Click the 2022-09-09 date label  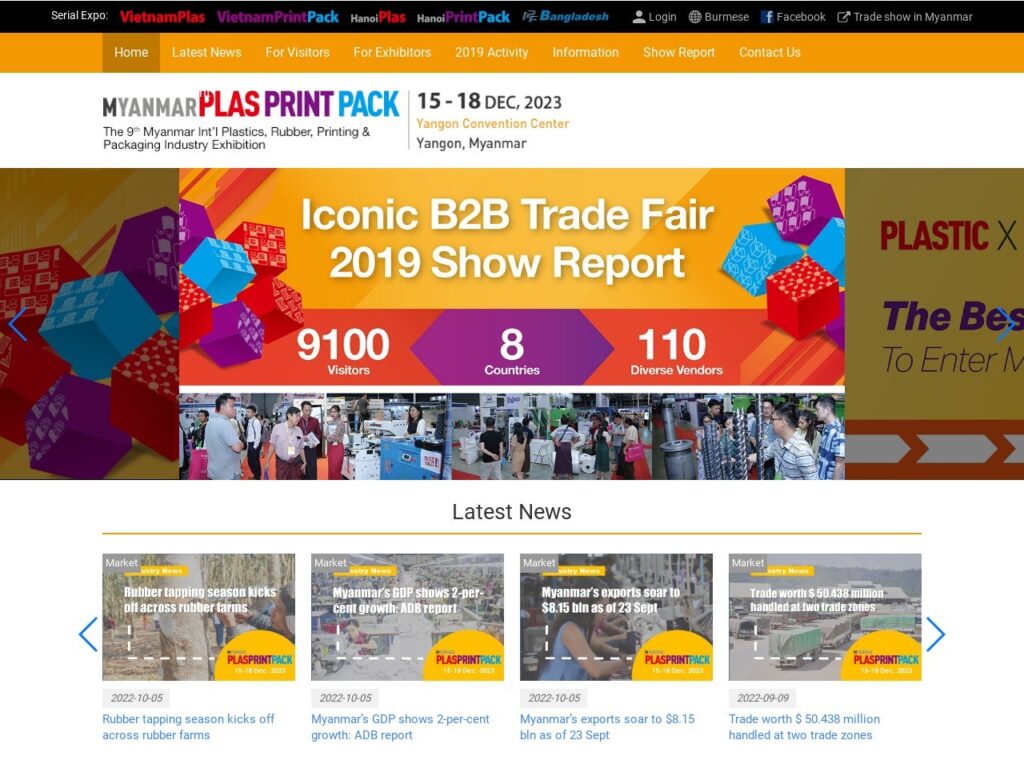point(763,697)
